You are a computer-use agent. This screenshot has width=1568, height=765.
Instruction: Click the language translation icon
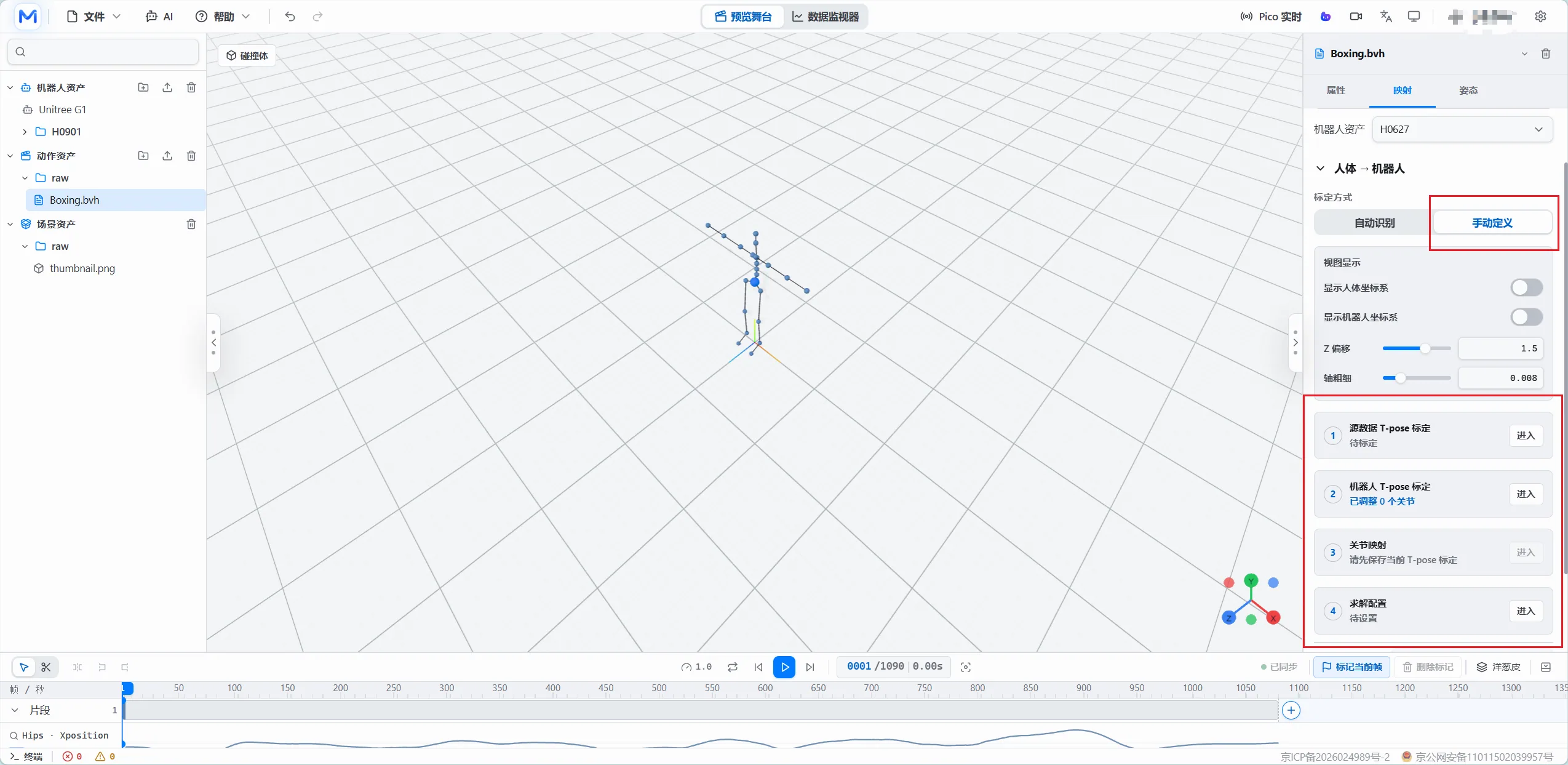tap(1386, 17)
